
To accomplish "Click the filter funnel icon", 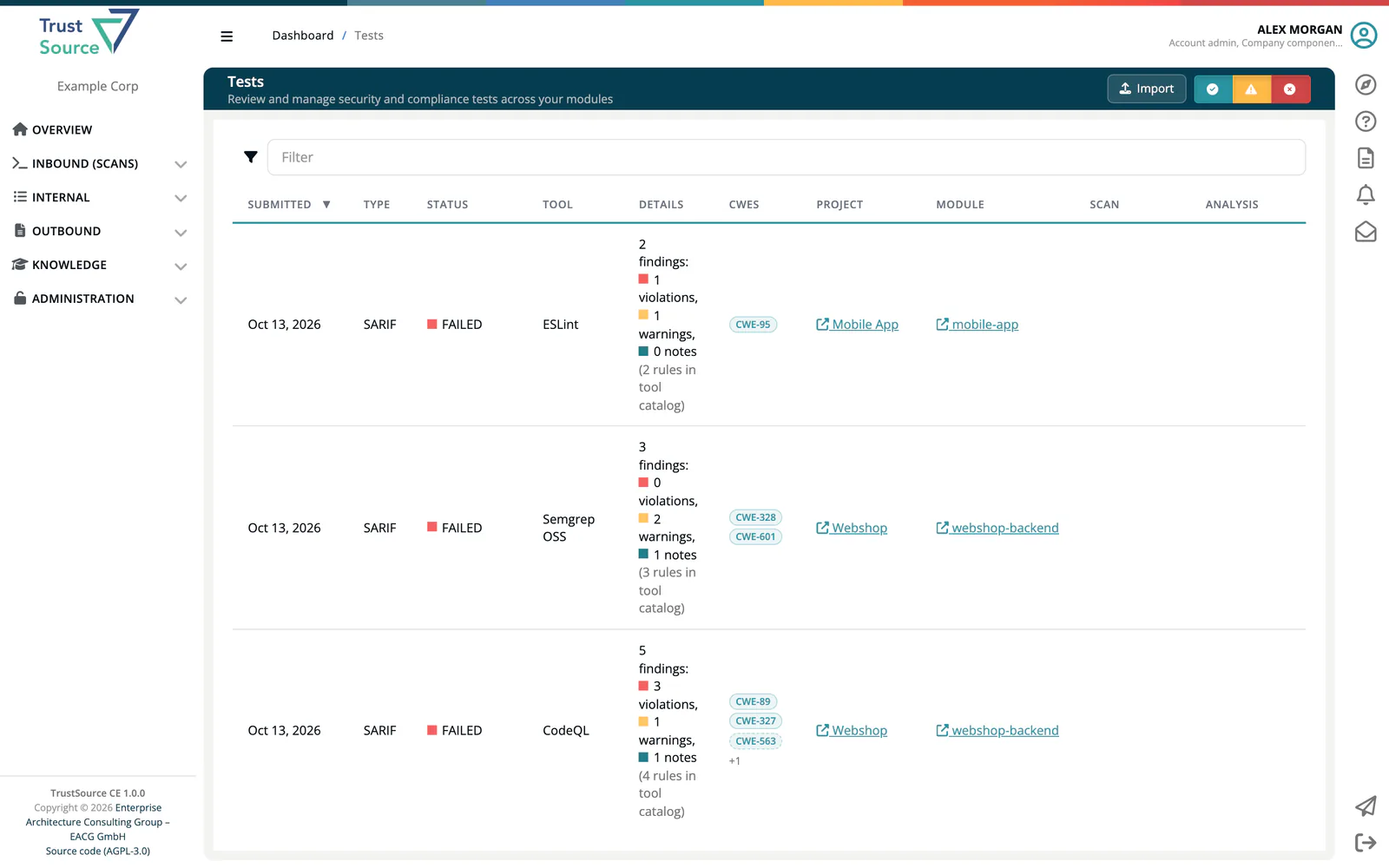I will point(251,157).
